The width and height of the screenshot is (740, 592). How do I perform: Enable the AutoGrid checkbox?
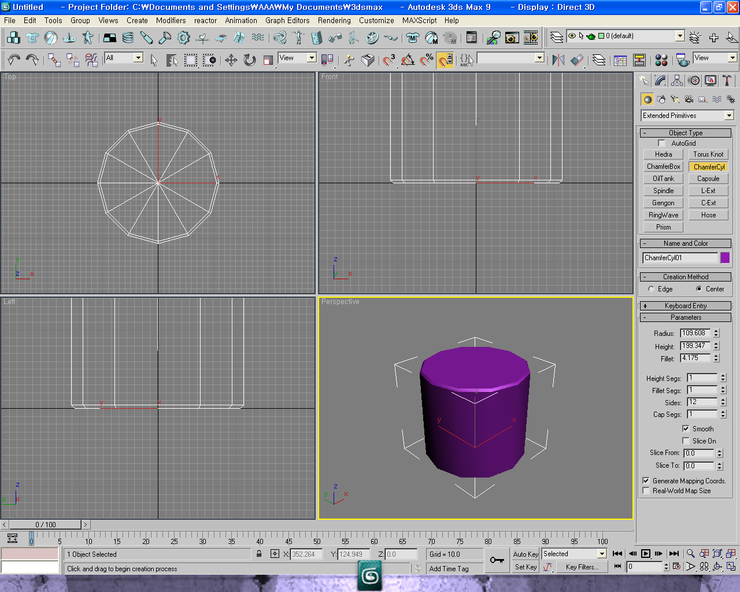[661, 143]
